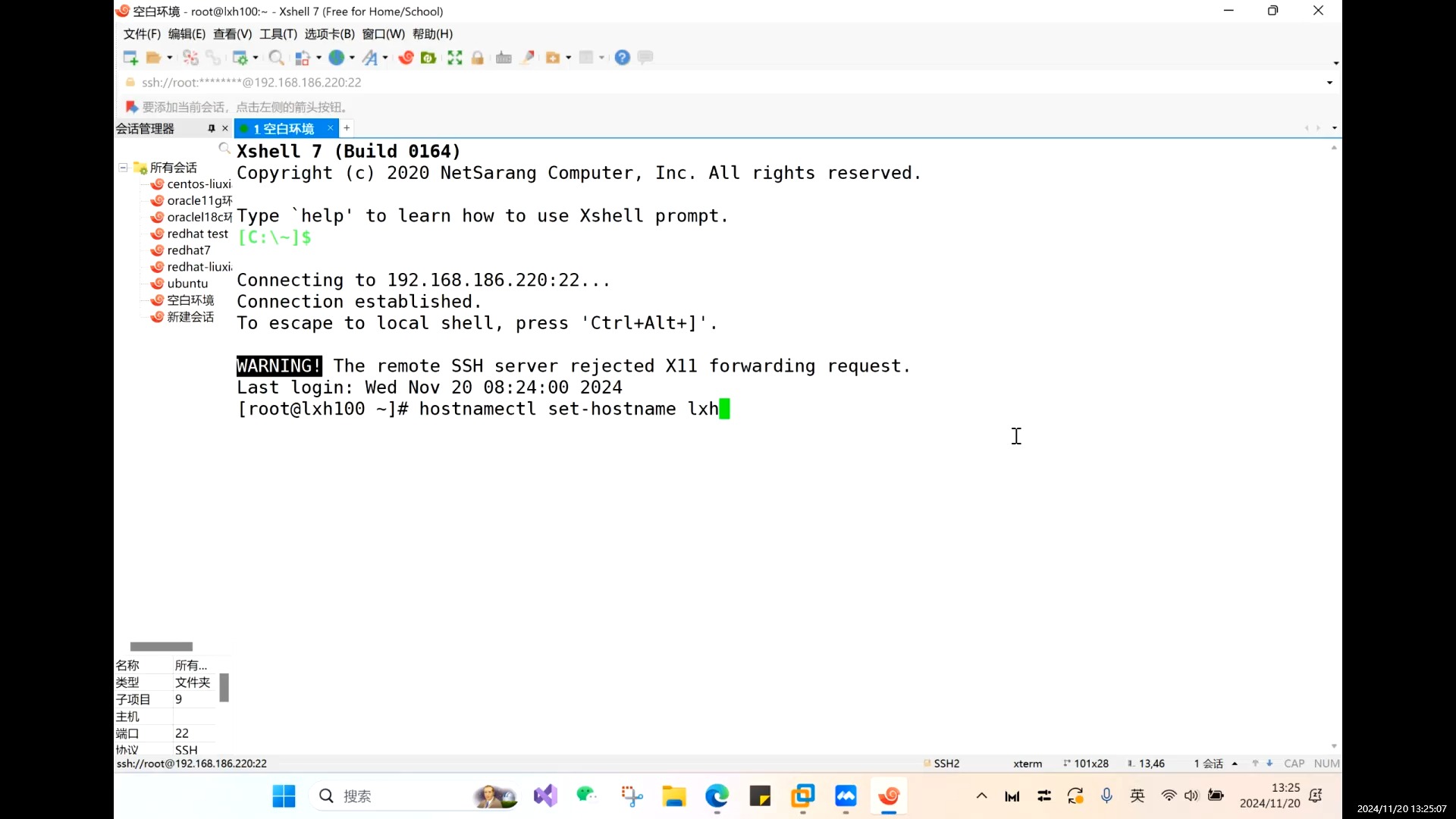Toggle pin on session manager panel
Viewport: 1456px width, 819px height.
click(x=212, y=128)
